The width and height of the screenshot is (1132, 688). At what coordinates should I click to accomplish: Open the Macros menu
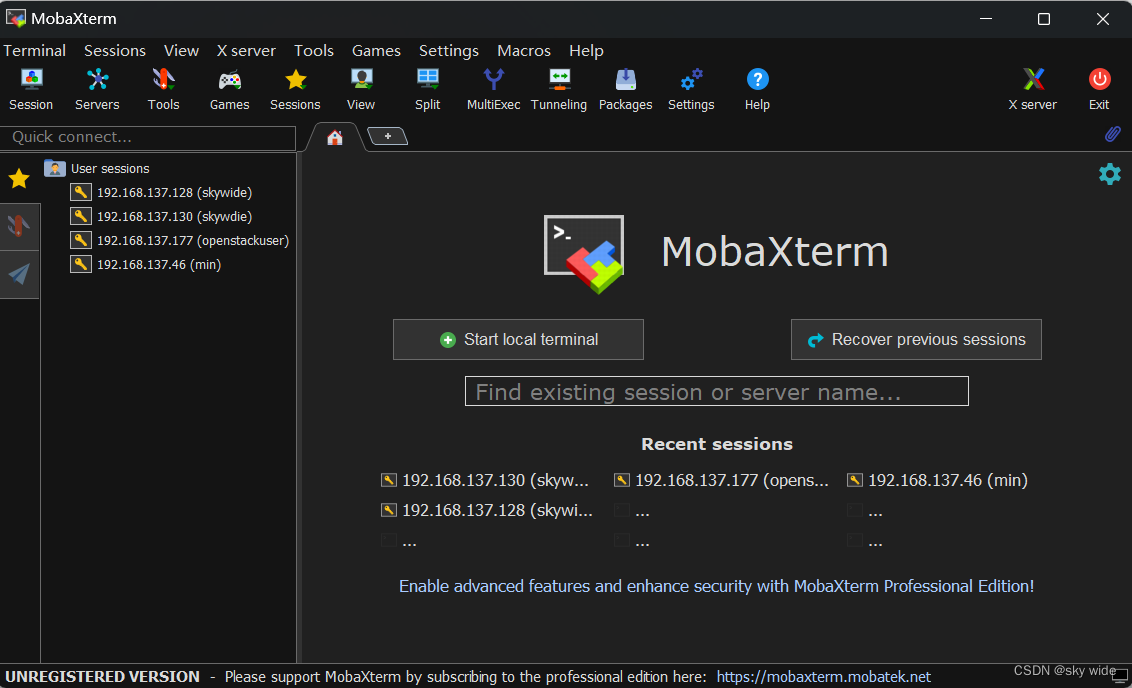[524, 51]
